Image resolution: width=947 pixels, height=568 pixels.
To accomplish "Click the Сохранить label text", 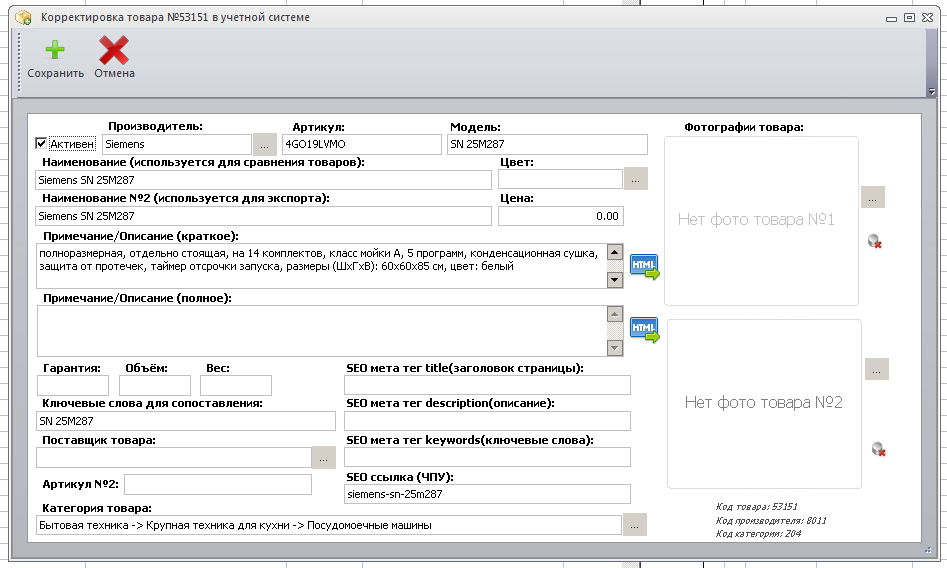I will (56, 73).
